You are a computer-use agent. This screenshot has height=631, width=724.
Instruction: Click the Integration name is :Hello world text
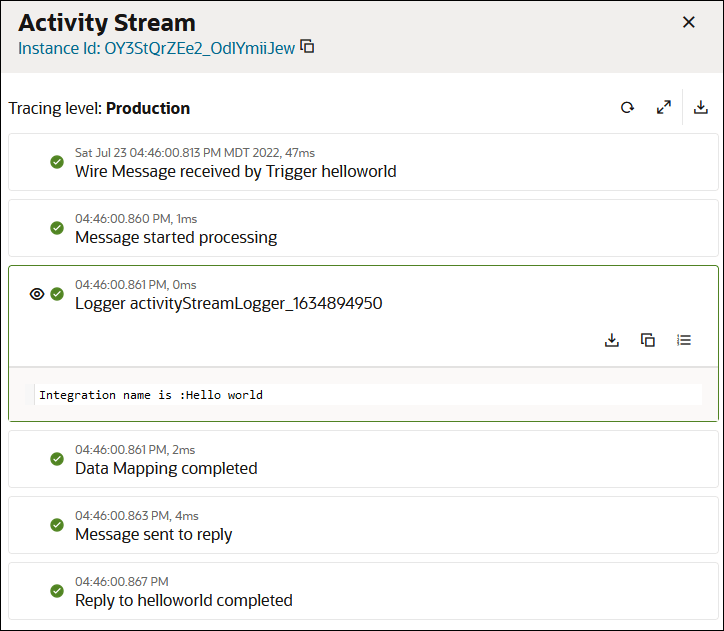151,395
